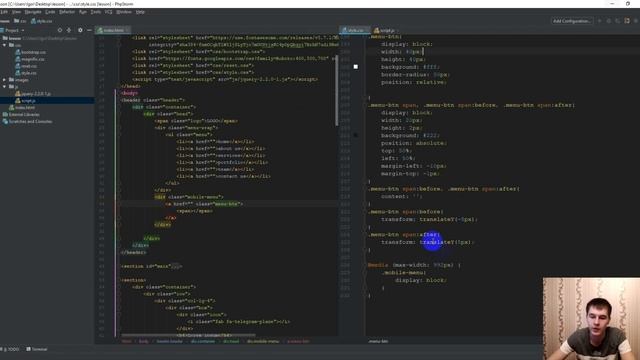This screenshot has height=360, width=640.
Task: Switch to the script.js editor tab
Action: tap(384, 30)
